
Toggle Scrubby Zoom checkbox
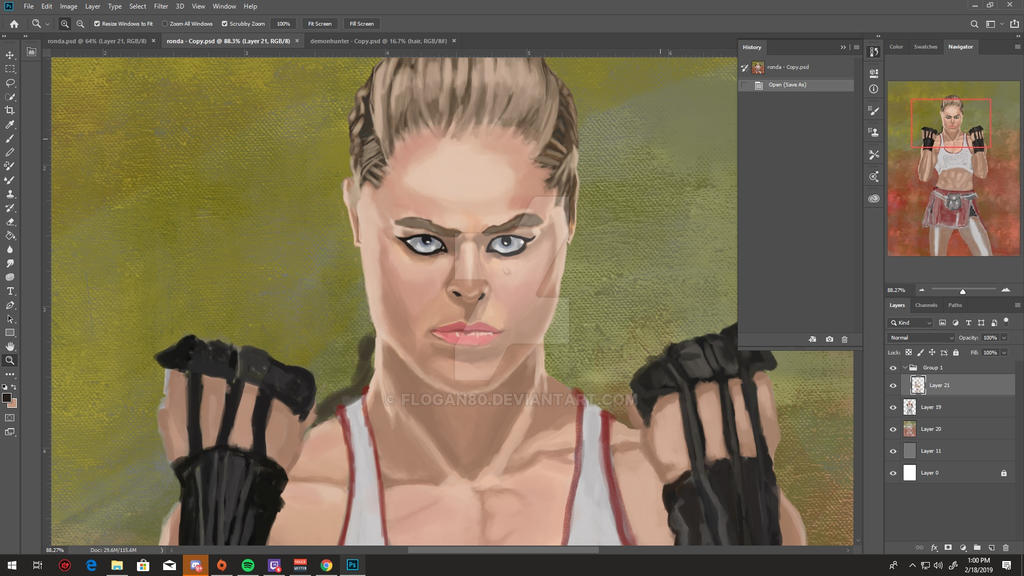tap(225, 24)
